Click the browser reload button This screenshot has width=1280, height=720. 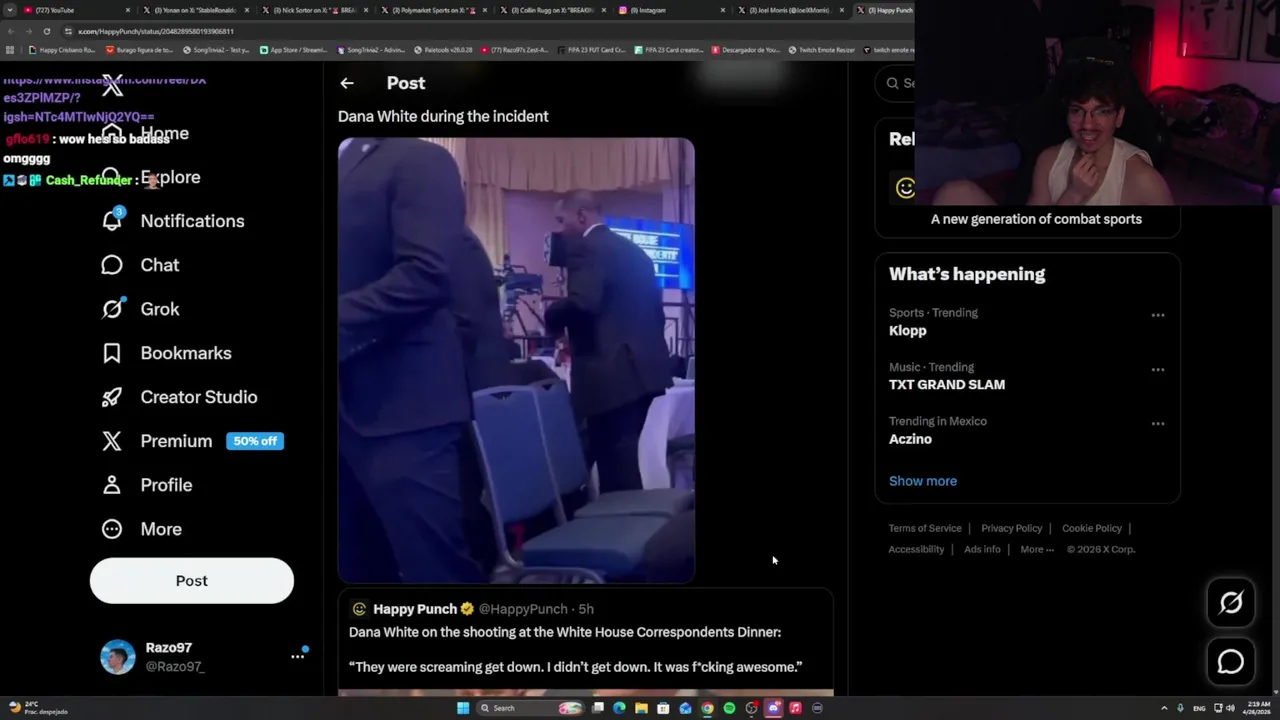coord(46,31)
